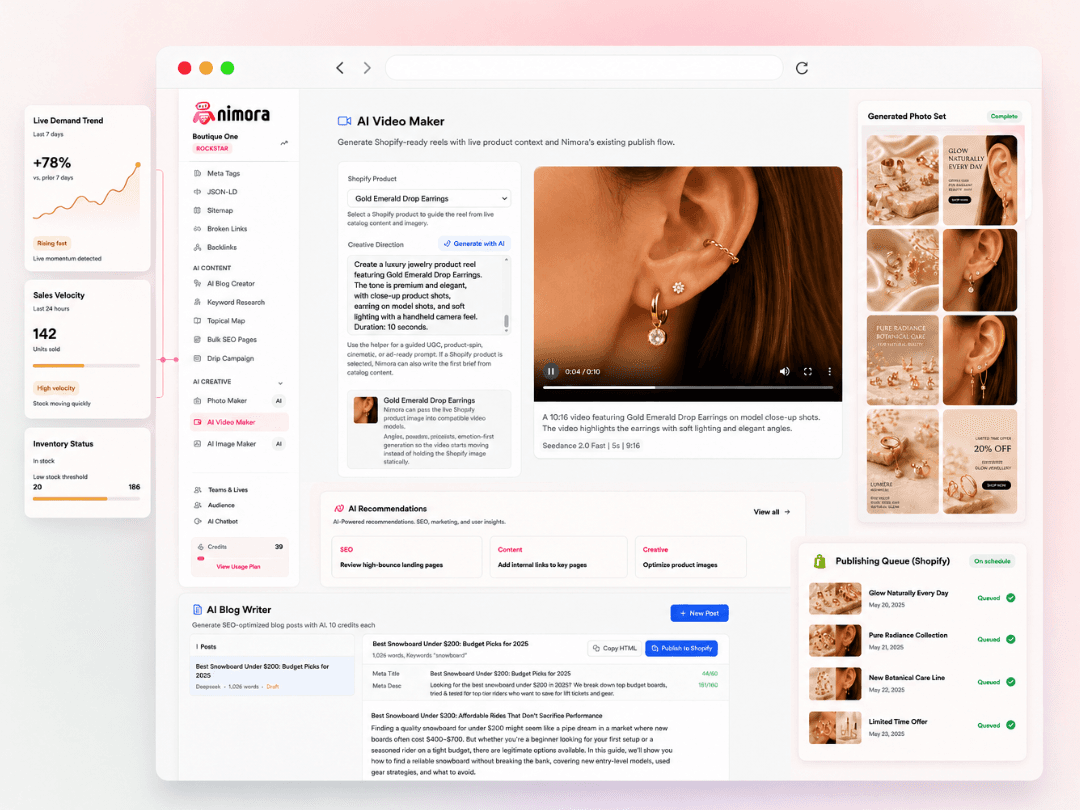Image resolution: width=1080 pixels, height=810 pixels.
Task: Click the Publish to Shopify button
Action: click(x=681, y=648)
